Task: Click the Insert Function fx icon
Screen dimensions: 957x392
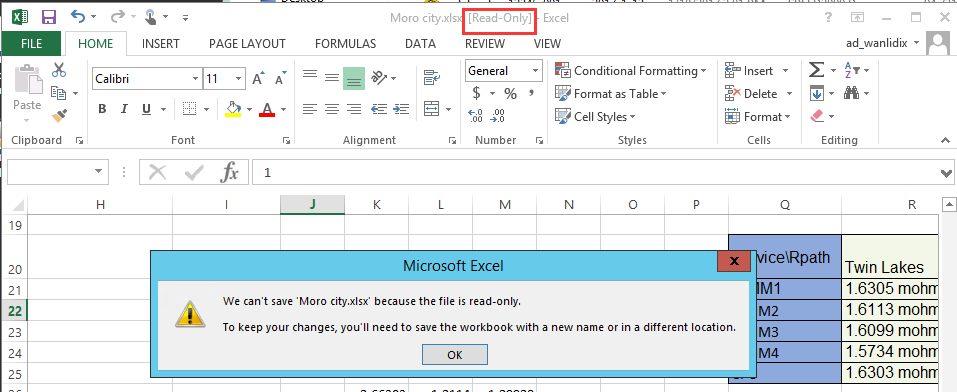Action: tap(229, 173)
